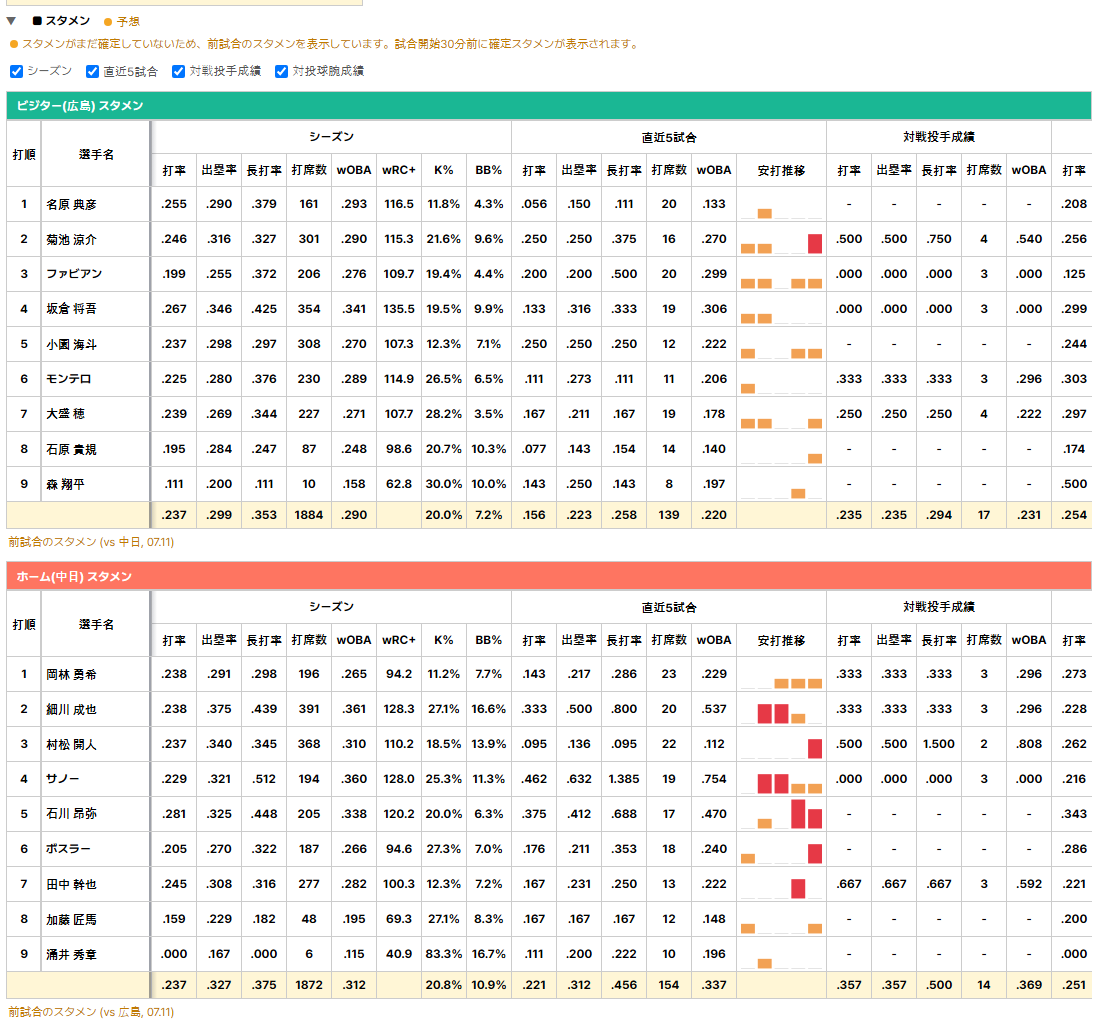Sort by K% column in home table

(x=443, y=640)
